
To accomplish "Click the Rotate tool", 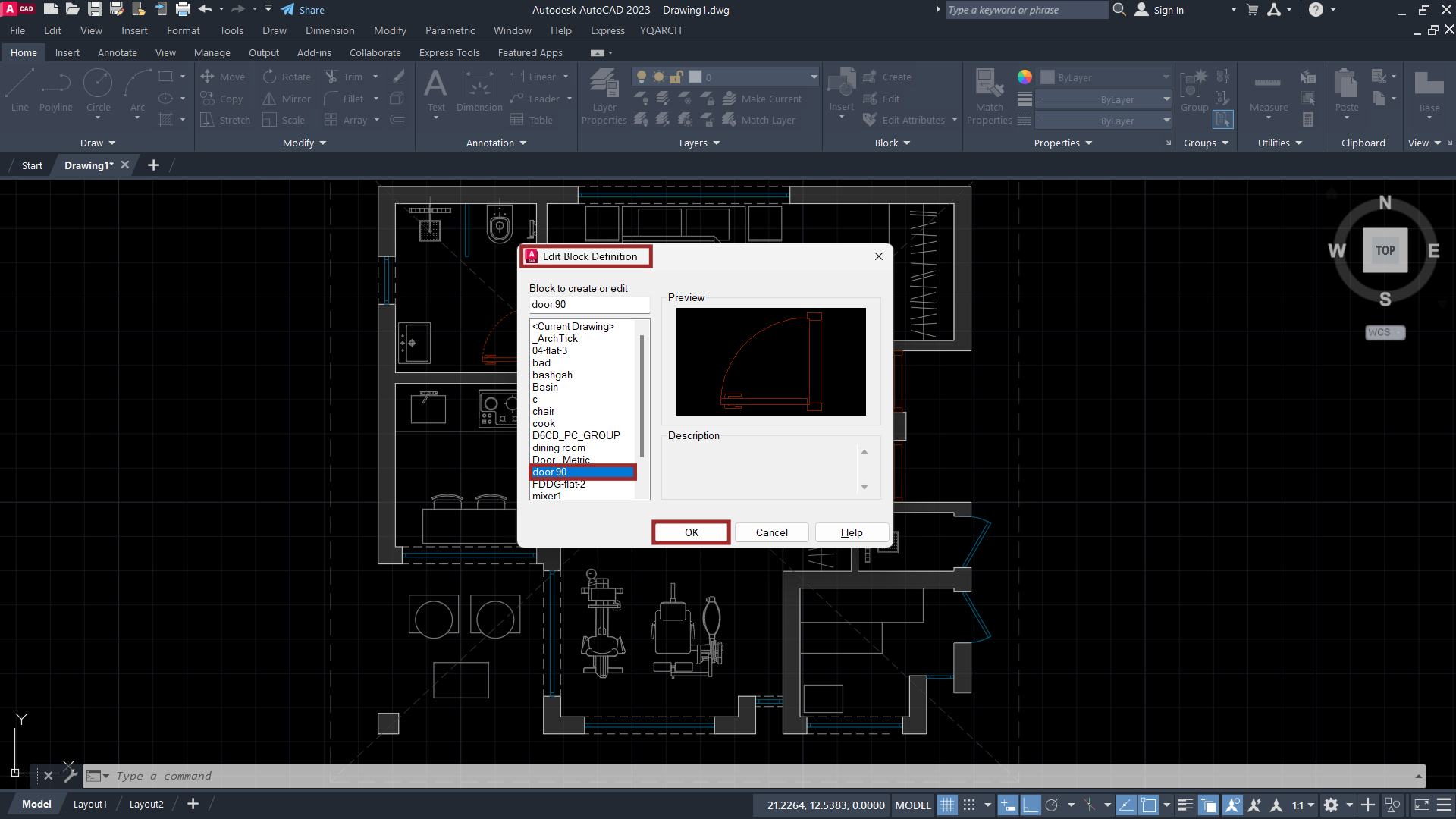I will [x=287, y=77].
